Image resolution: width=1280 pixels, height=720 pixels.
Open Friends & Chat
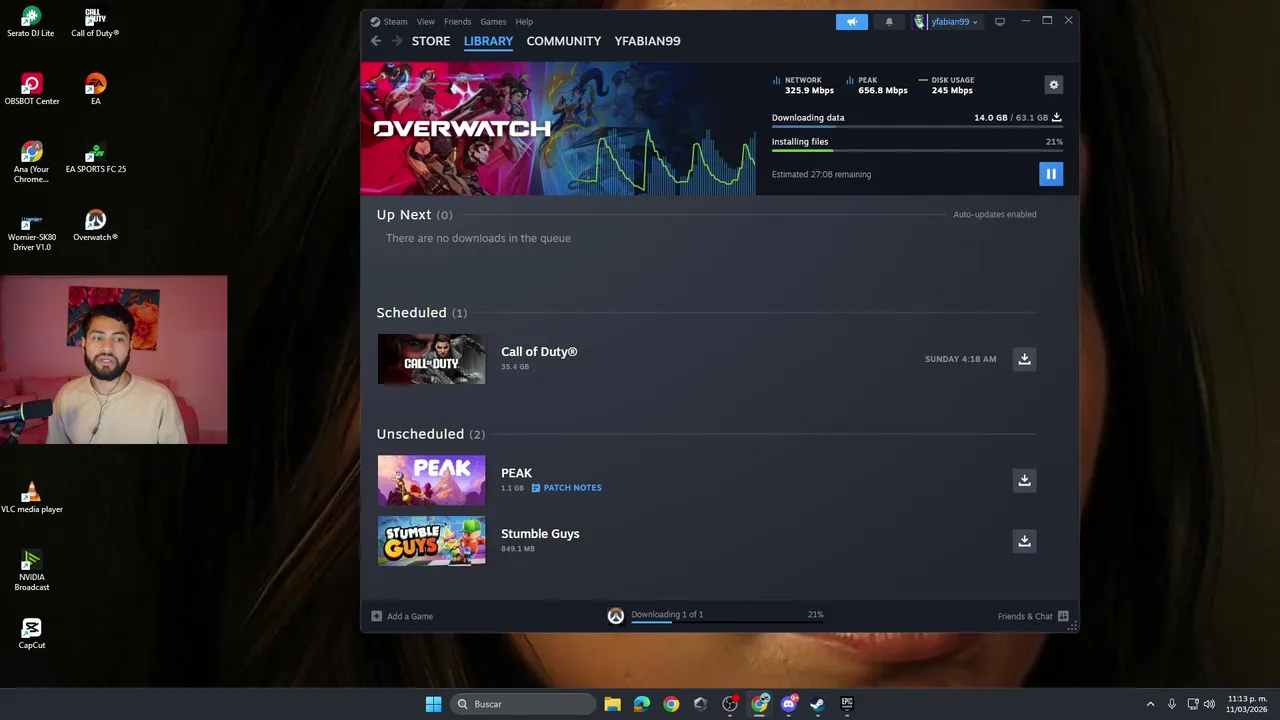tap(1033, 616)
